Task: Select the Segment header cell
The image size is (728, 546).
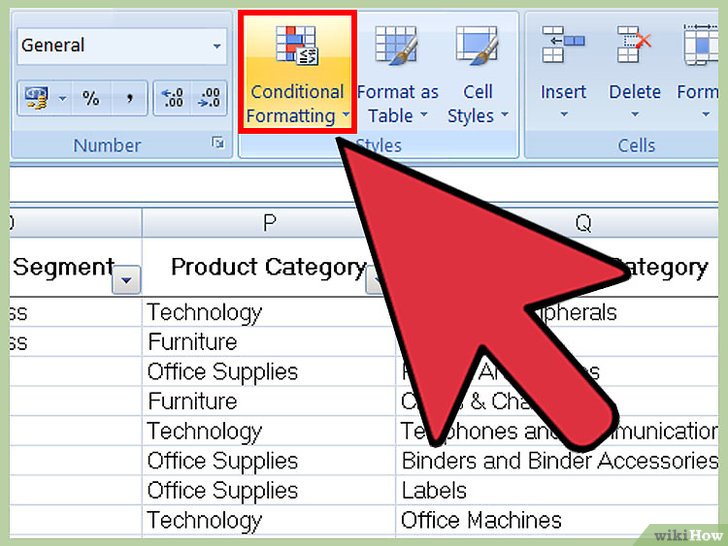Action: coord(76,267)
